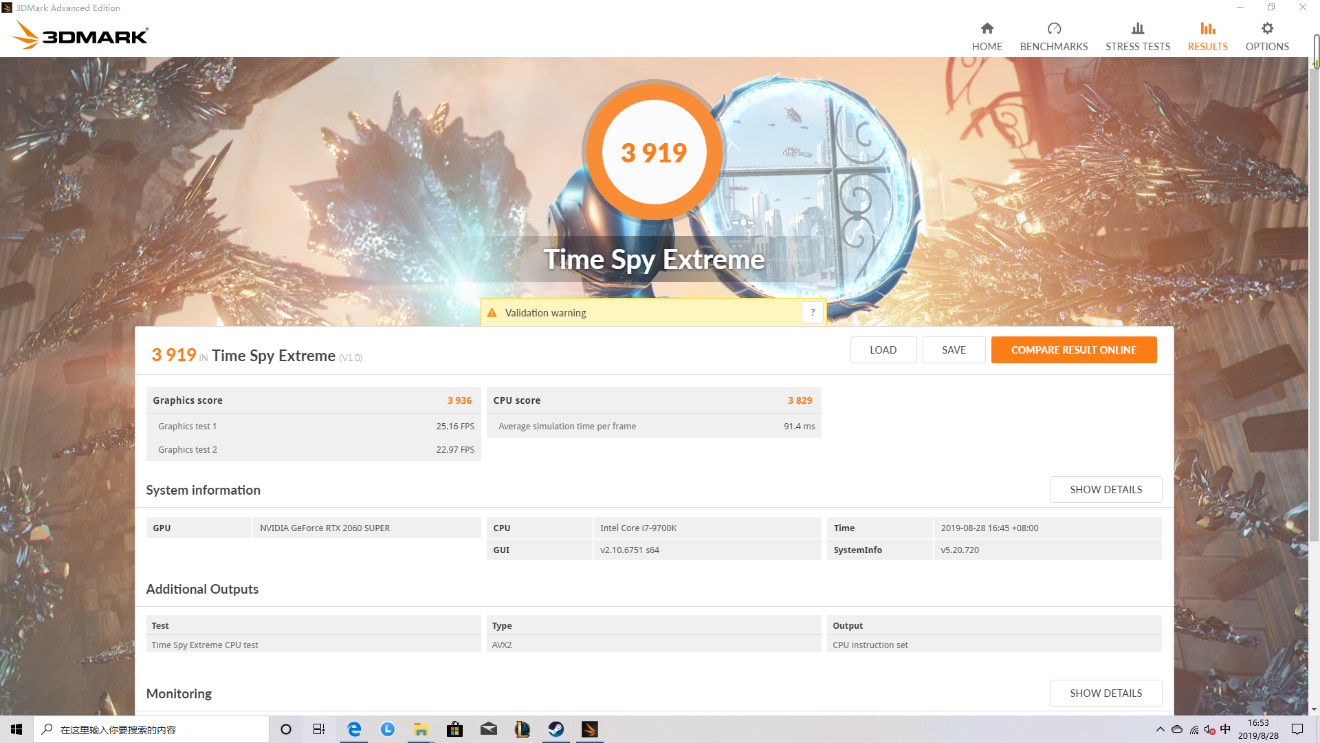Open Steam from the taskbar
Viewport: 1320px width, 743px height.
556,729
